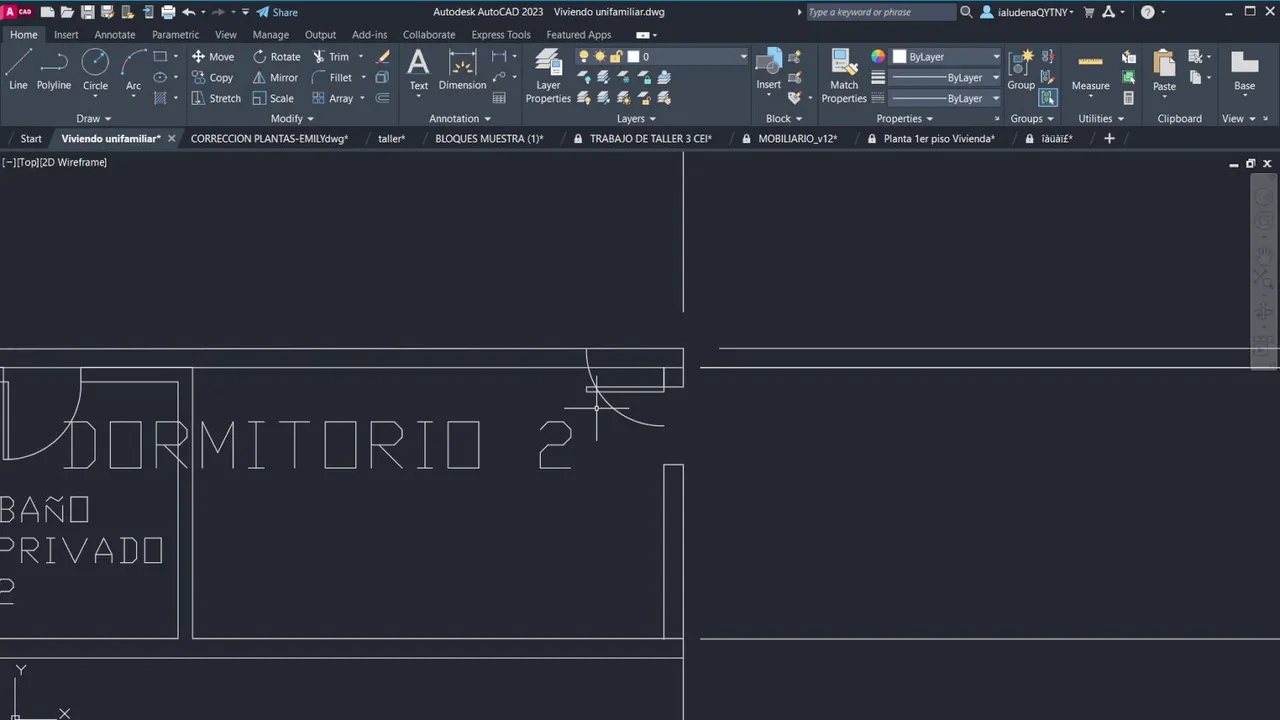Click the 2D Wireframe visual style label
This screenshot has height=720, width=1280.
pos(73,162)
